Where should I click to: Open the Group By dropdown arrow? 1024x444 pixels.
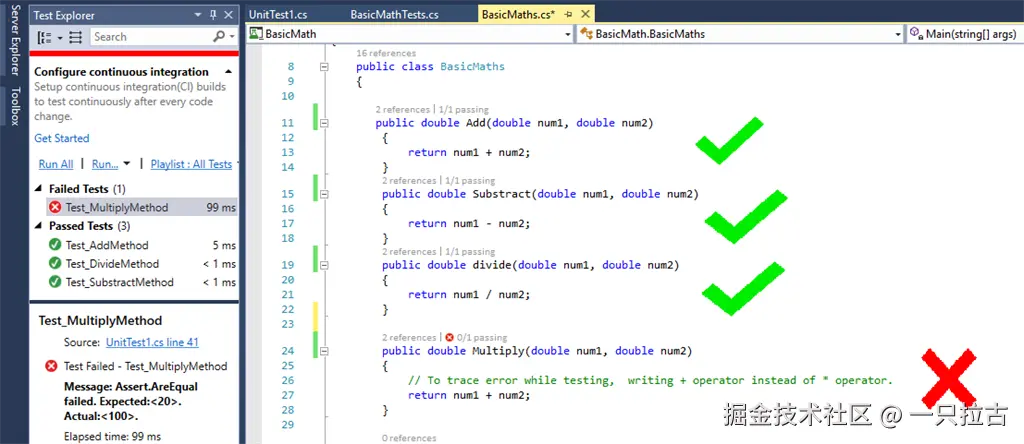coord(60,38)
